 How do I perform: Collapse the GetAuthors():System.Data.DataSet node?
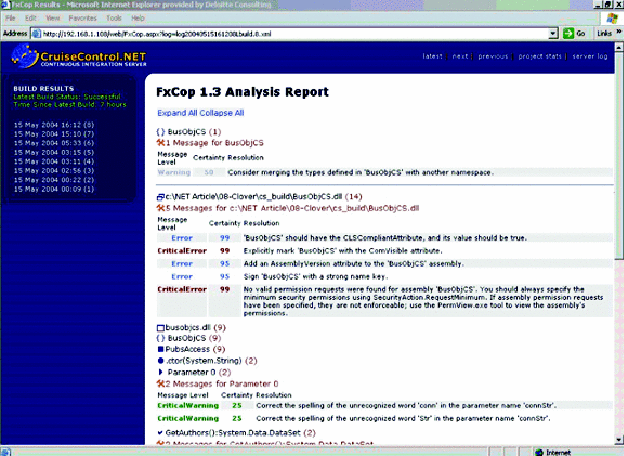[x=162, y=430]
